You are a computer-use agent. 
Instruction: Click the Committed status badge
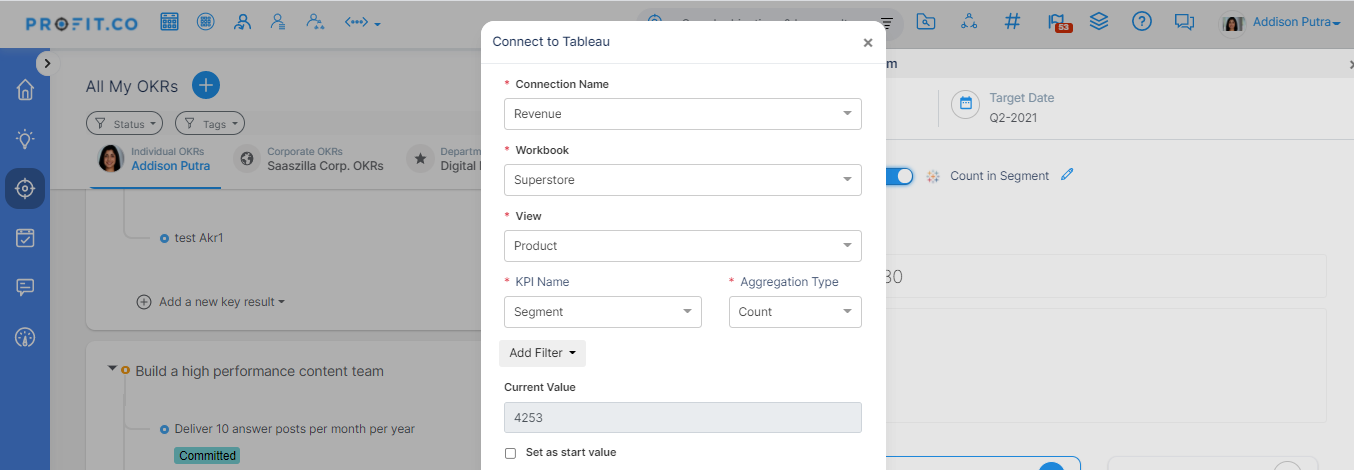point(207,456)
